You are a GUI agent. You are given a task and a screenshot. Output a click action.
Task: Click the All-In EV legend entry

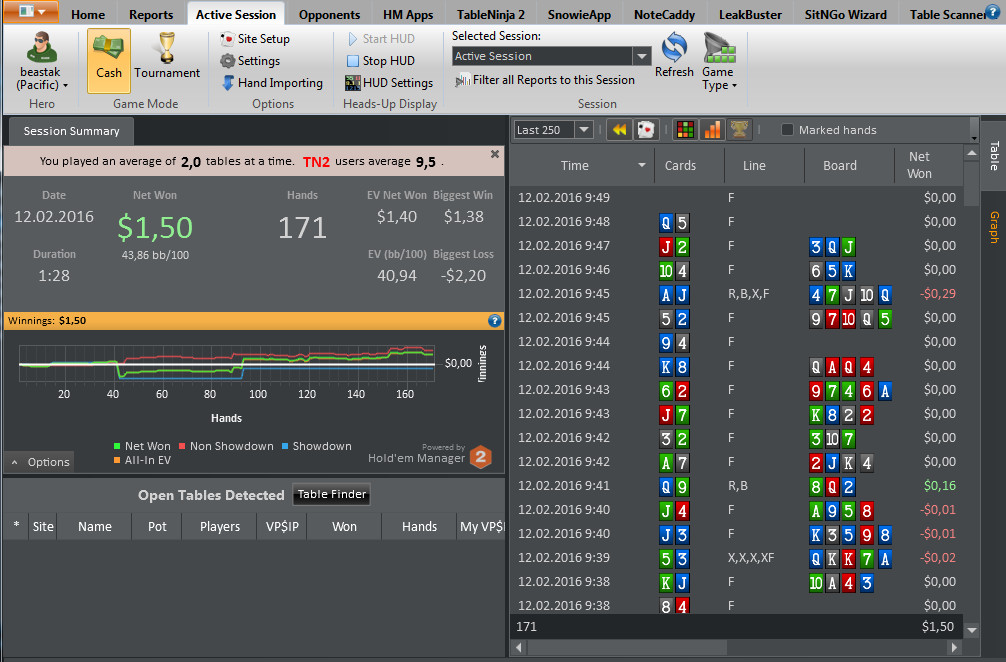(x=142, y=461)
